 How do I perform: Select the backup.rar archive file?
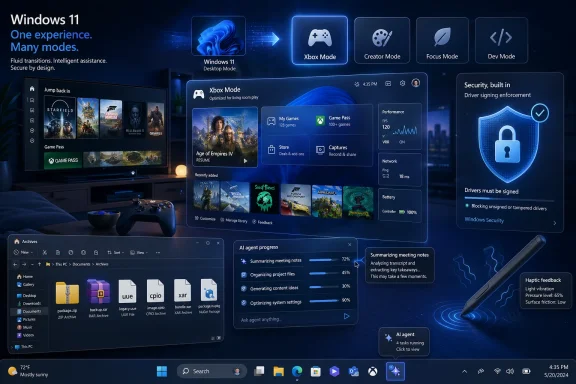[x=98, y=297]
